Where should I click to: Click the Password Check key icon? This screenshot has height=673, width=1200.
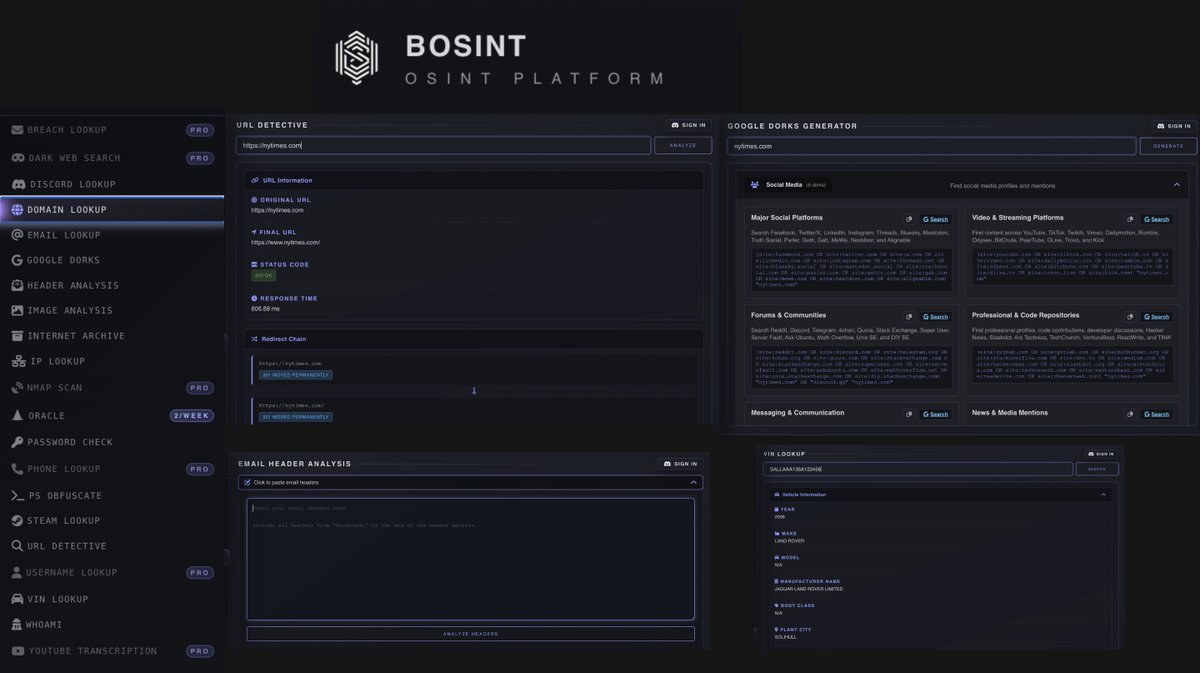pyautogui.click(x=16, y=441)
